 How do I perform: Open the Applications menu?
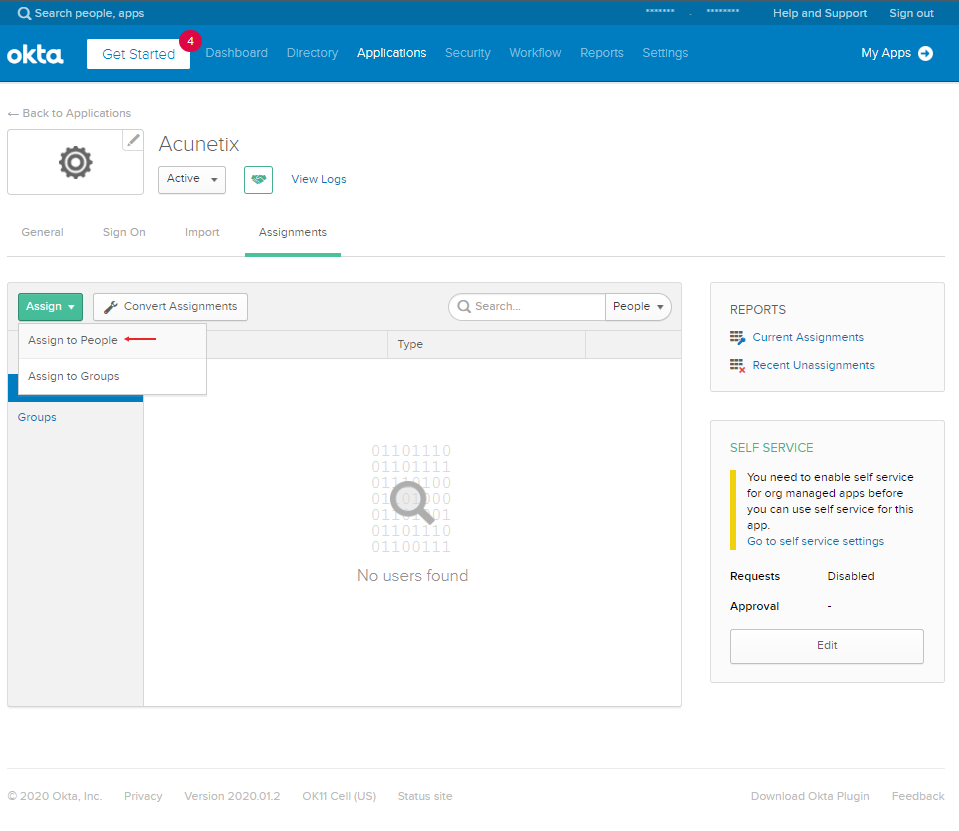point(391,53)
